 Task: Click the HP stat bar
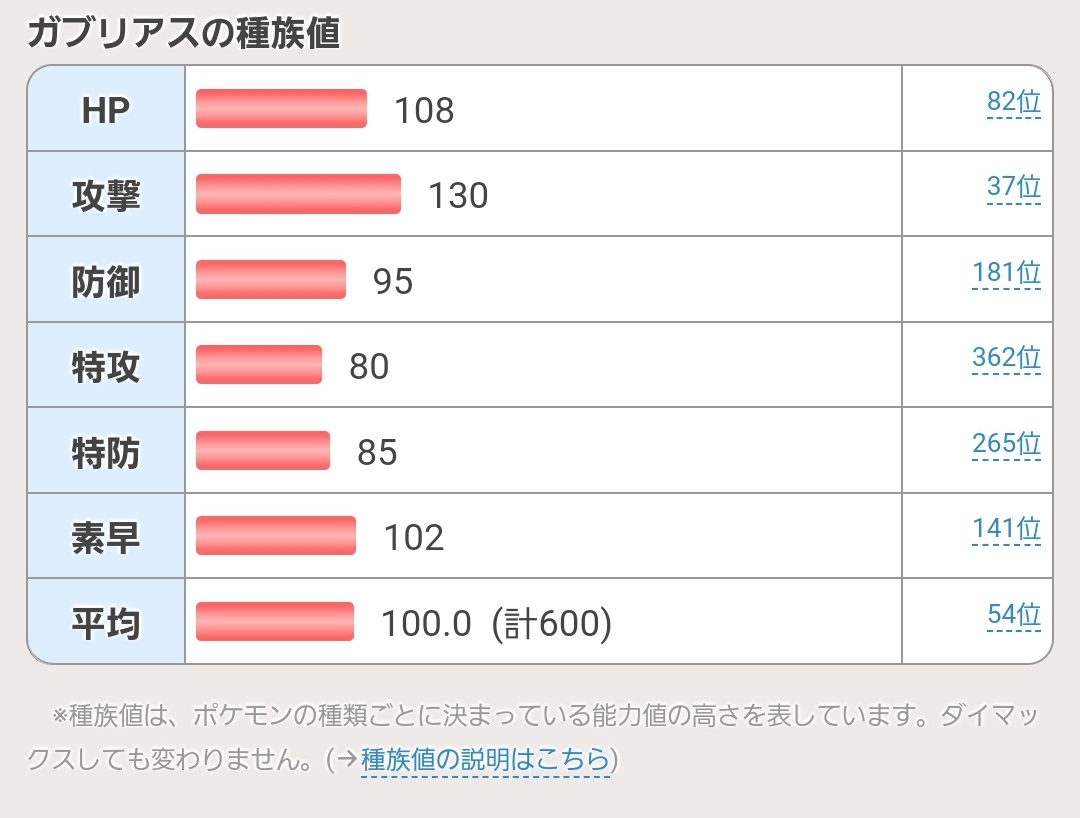(x=281, y=109)
